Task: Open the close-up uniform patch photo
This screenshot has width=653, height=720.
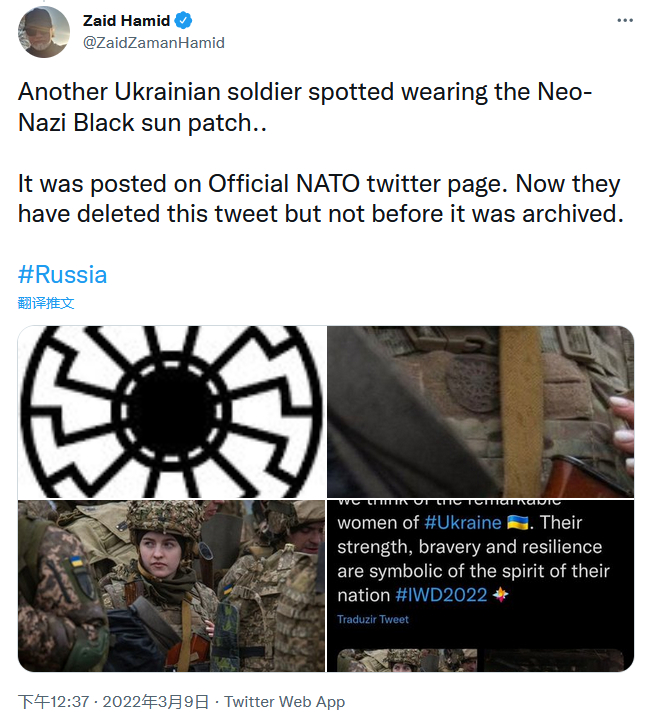Action: (480, 411)
